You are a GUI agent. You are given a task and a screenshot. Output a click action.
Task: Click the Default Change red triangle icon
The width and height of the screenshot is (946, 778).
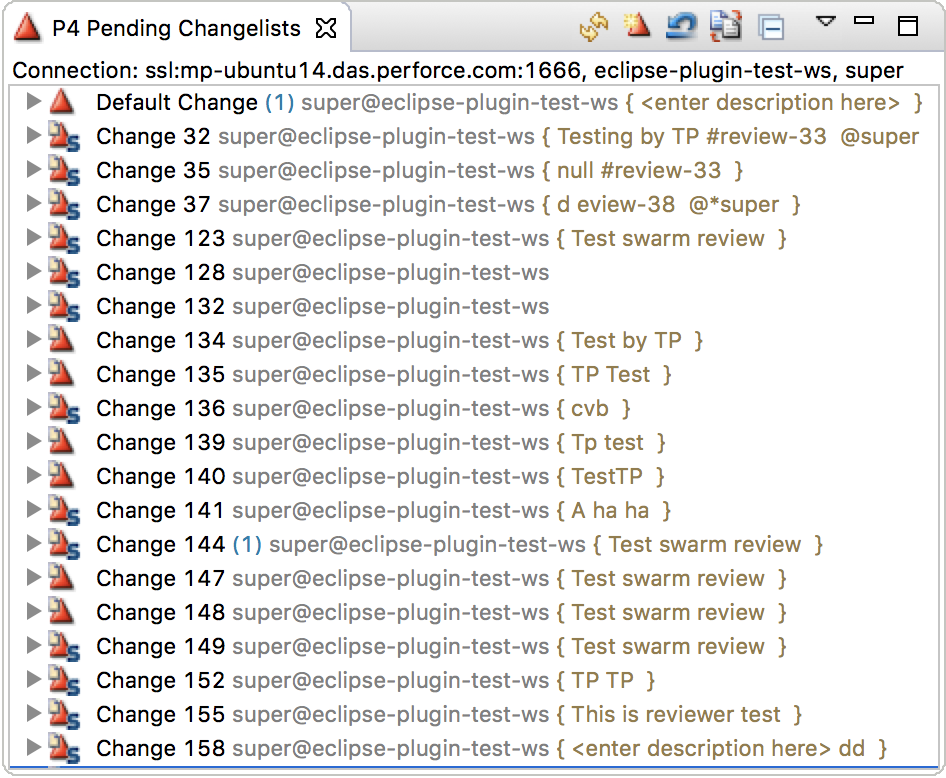point(62,102)
